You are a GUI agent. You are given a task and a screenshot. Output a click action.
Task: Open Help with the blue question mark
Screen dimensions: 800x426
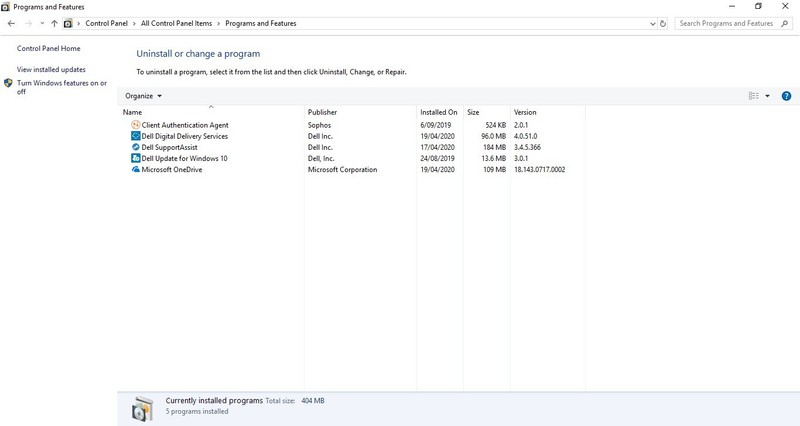pyautogui.click(x=786, y=96)
